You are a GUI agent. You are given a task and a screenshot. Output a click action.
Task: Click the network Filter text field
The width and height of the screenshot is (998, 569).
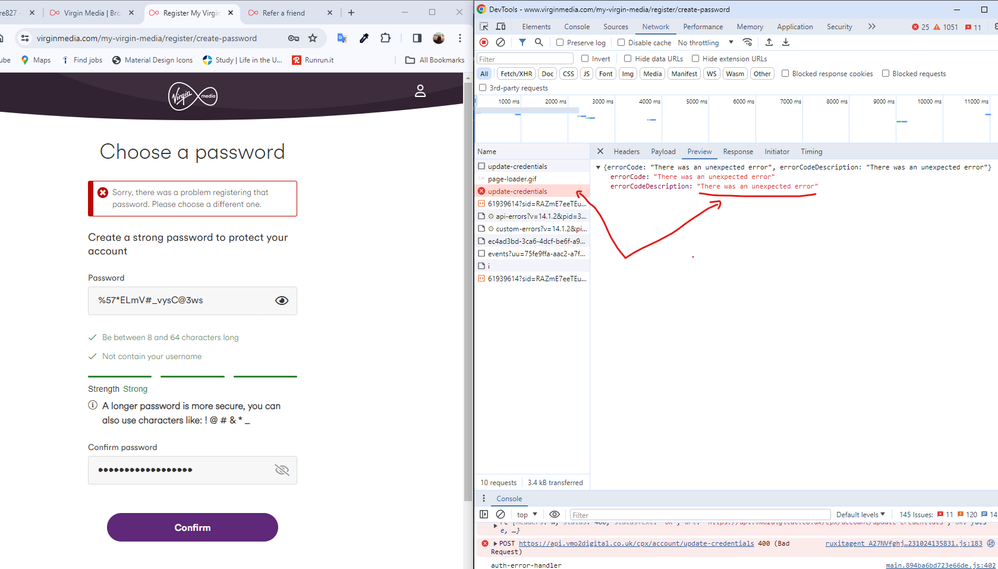[x=525, y=59]
